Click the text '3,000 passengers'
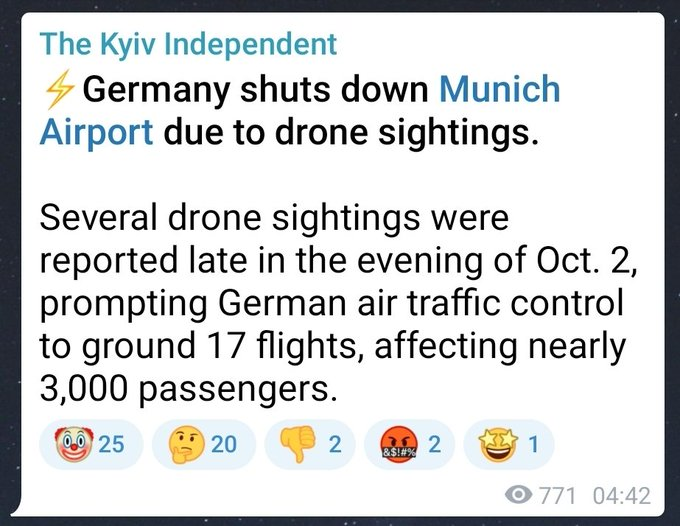 coord(186,385)
